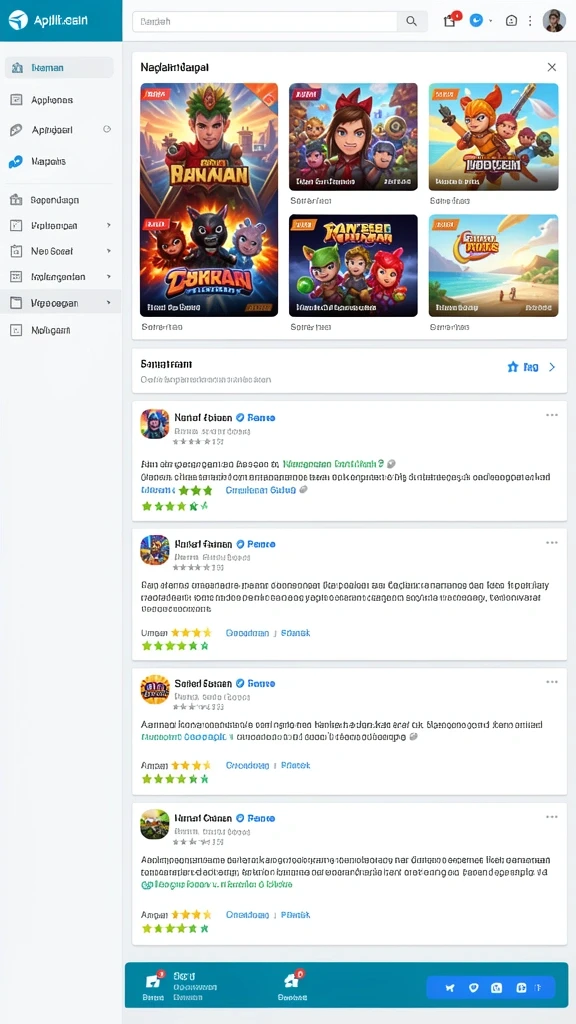Open the tropical beach game thumbnail
This screenshot has width=576, height=1024.
pos(494,266)
